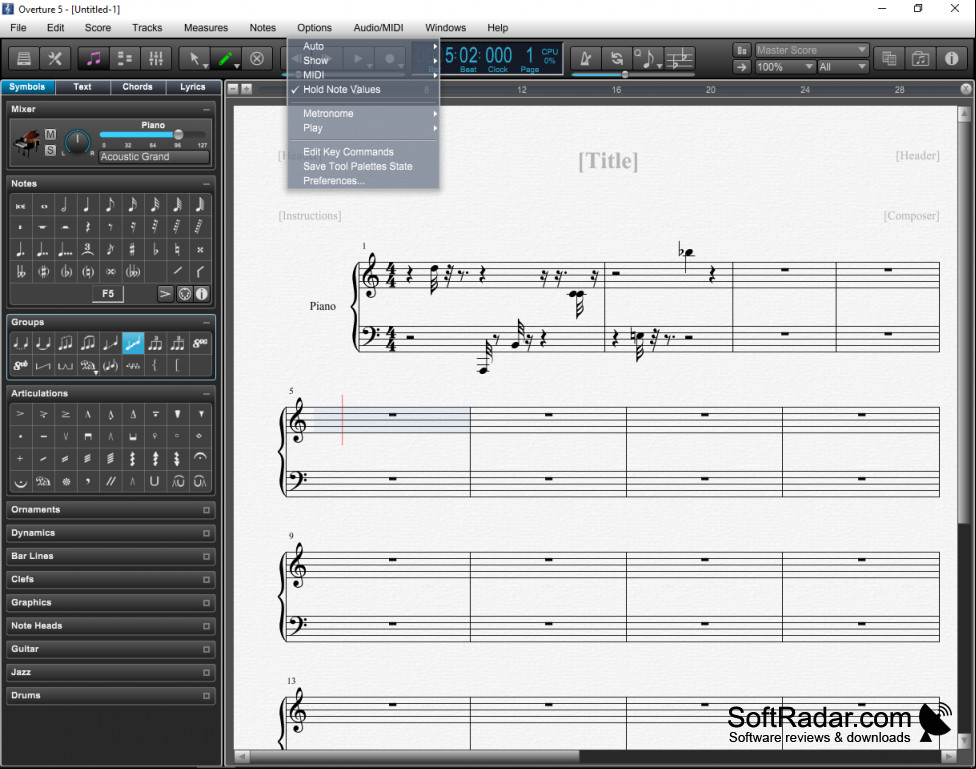Toggle the MIDI input plug in Notes palette
This screenshot has width=976, height=769.
coord(185,294)
